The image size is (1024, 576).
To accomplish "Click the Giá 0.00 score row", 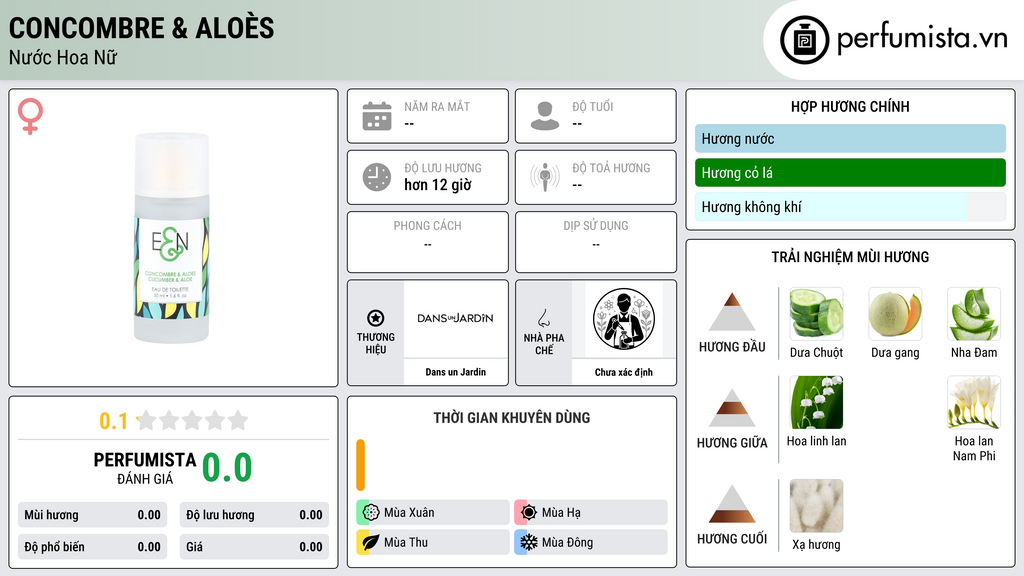I will tap(254, 547).
